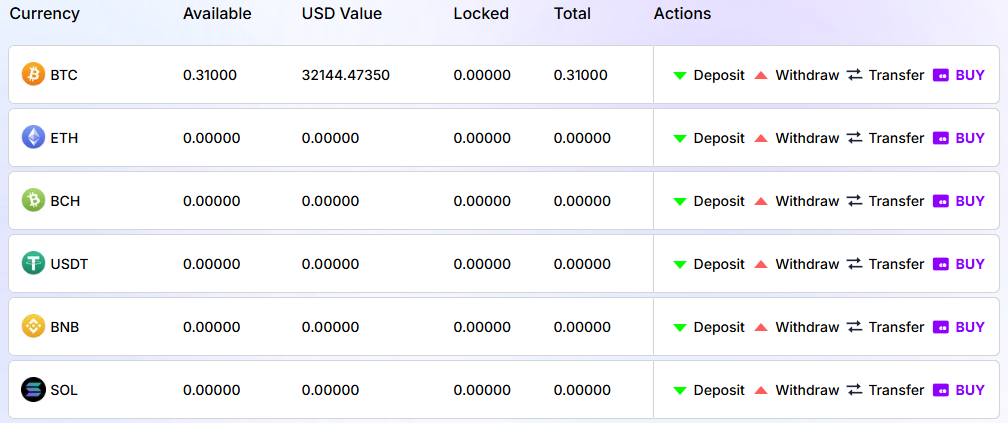Click the purple wallet icon for USDT
This screenshot has height=423, width=1008.
(941, 264)
